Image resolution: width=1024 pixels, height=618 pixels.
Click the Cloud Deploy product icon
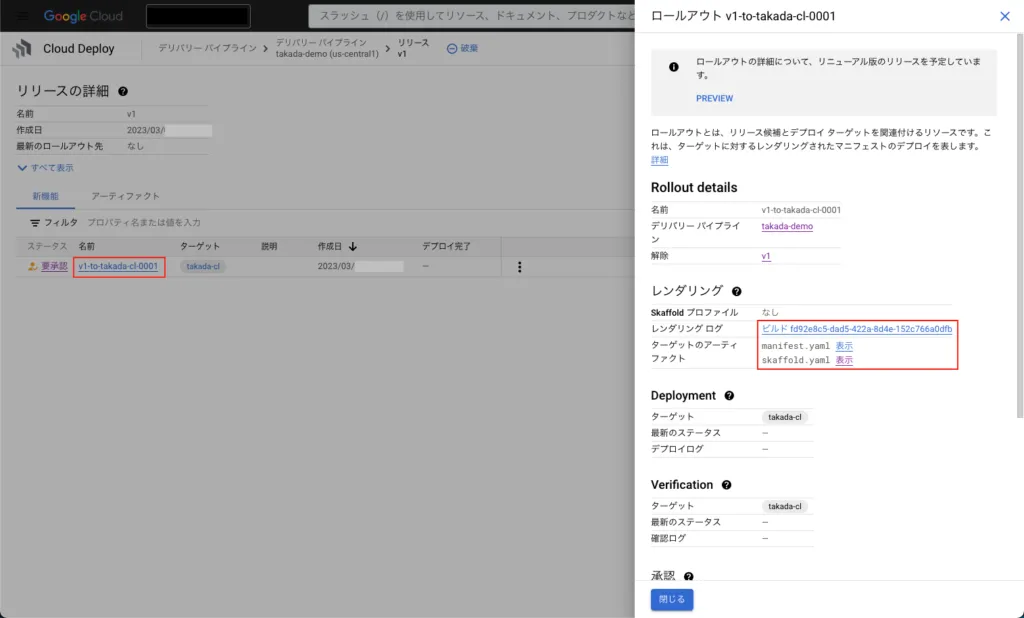[22, 48]
